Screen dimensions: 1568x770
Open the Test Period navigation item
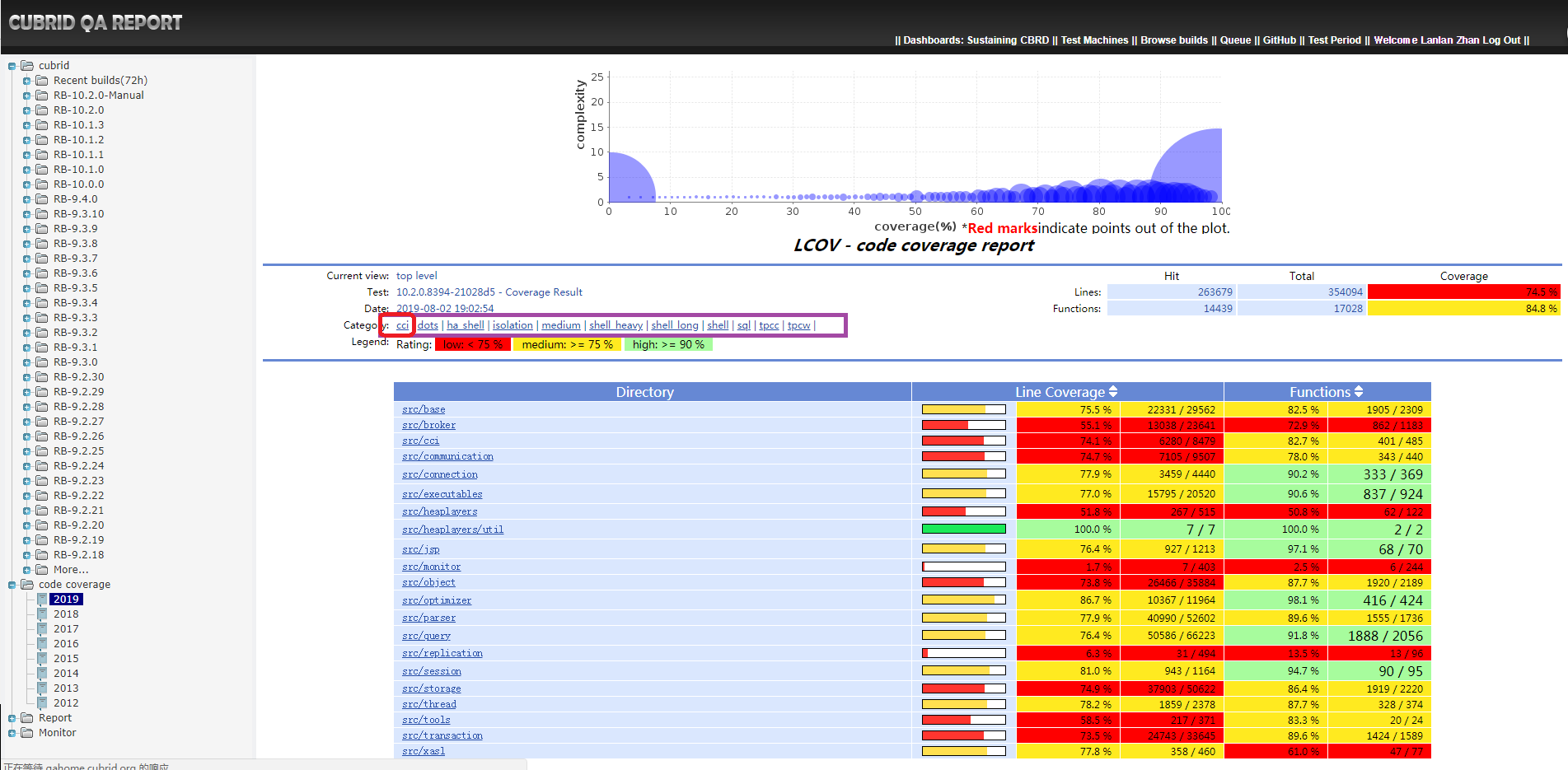pos(1335,40)
